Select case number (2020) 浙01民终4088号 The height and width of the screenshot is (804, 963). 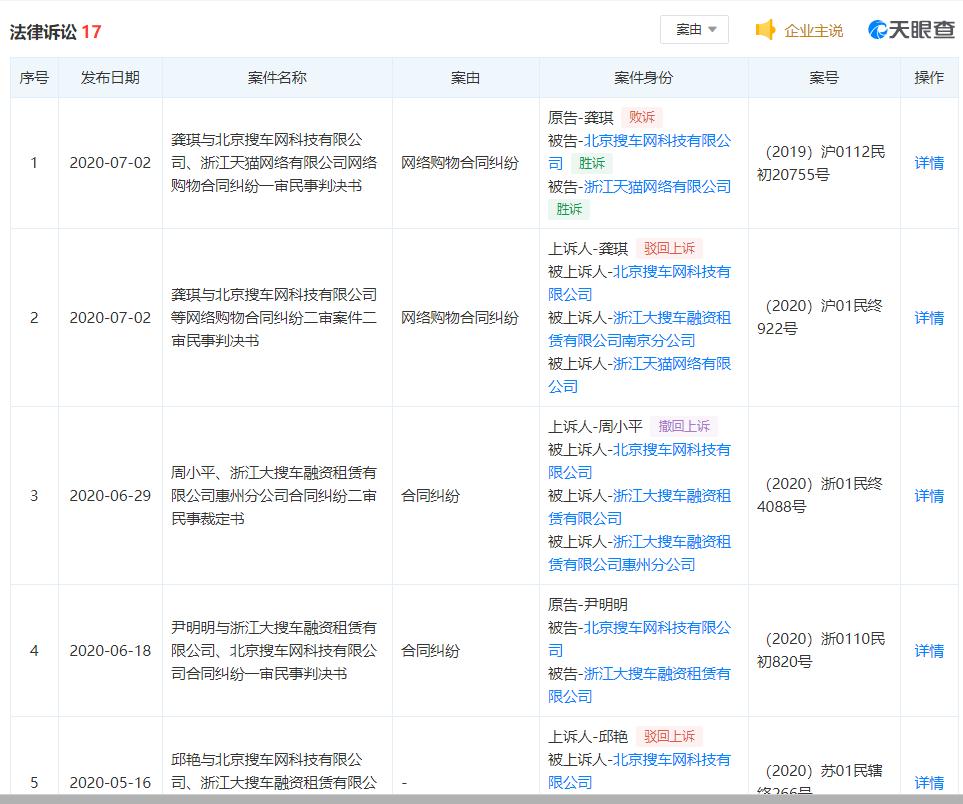pyautogui.click(x=820, y=495)
